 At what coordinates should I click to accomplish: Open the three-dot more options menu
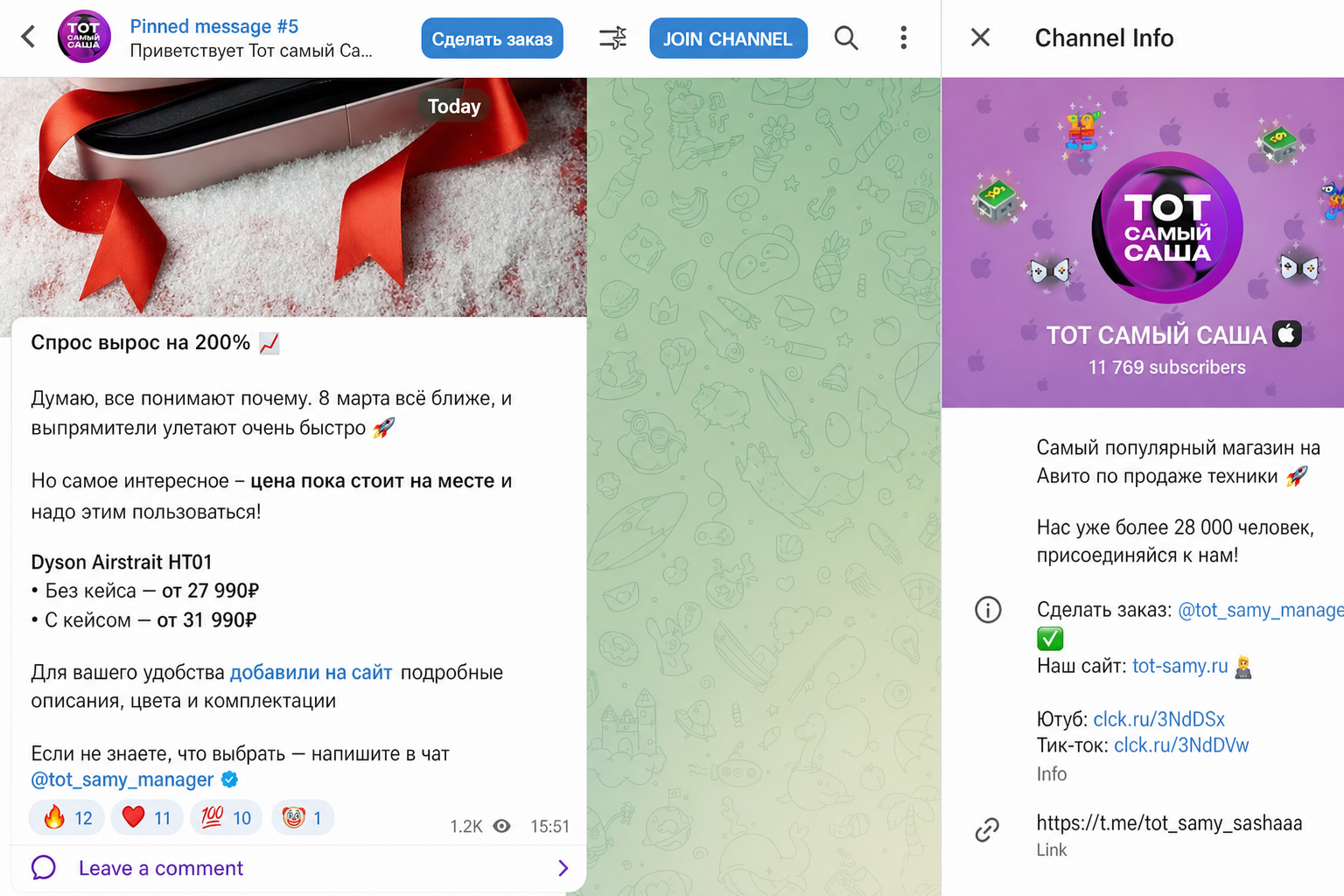pos(904,38)
